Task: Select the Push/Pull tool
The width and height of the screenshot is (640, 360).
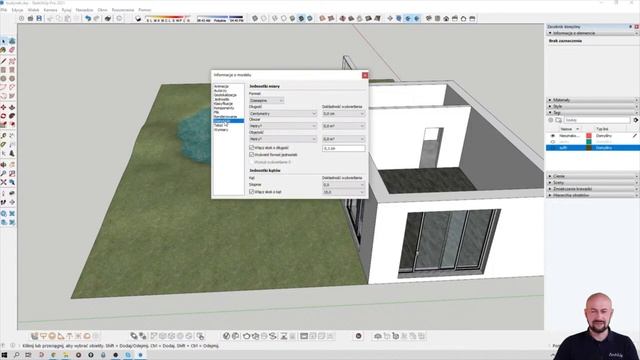Action: click(12, 107)
